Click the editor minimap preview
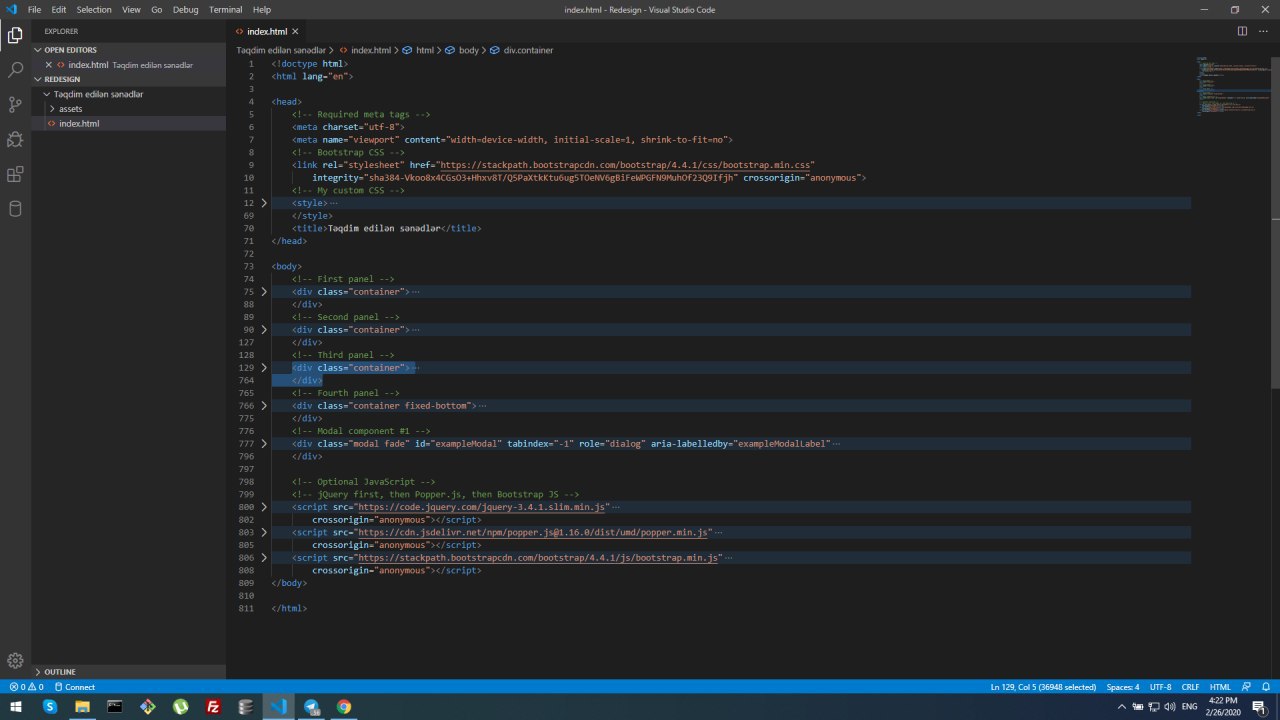Screen dimensions: 1280x720 (1232, 86)
